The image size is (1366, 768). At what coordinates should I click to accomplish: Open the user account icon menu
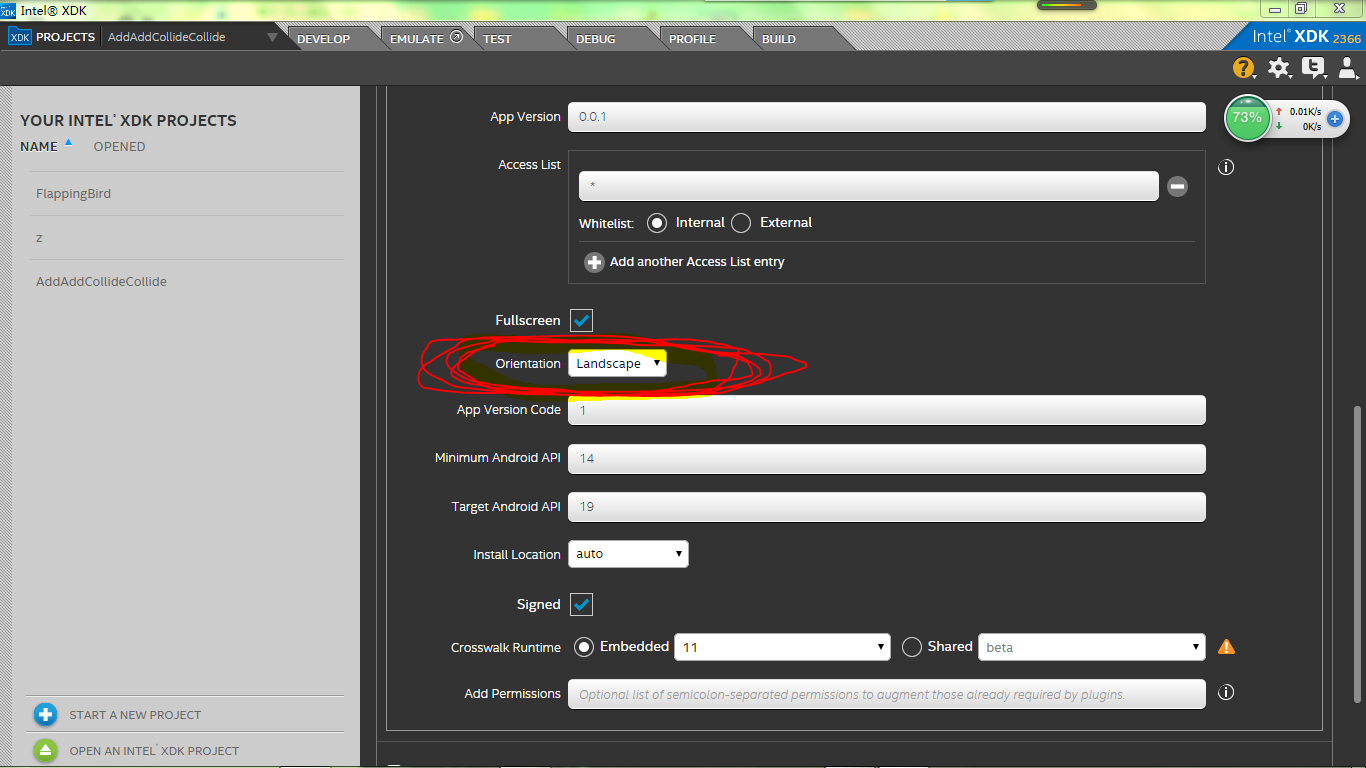pyautogui.click(x=1348, y=68)
